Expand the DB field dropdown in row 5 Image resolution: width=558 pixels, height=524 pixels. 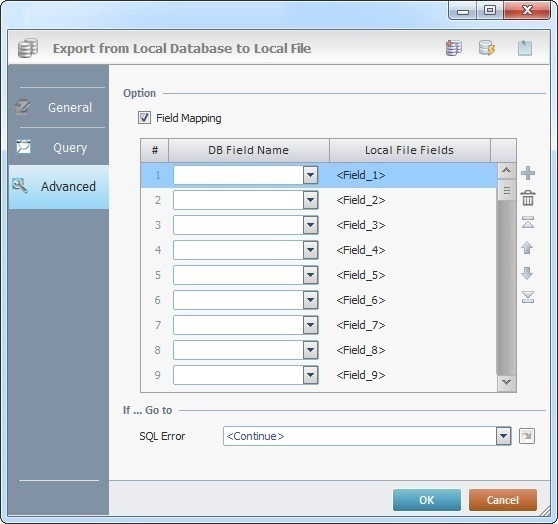click(x=310, y=275)
